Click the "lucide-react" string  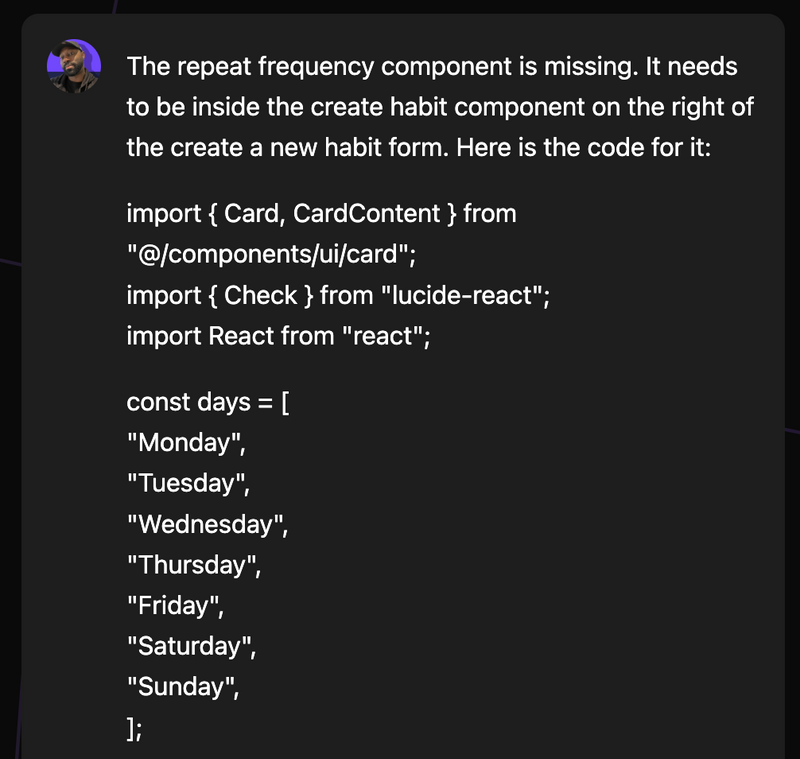tap(461, 295)
